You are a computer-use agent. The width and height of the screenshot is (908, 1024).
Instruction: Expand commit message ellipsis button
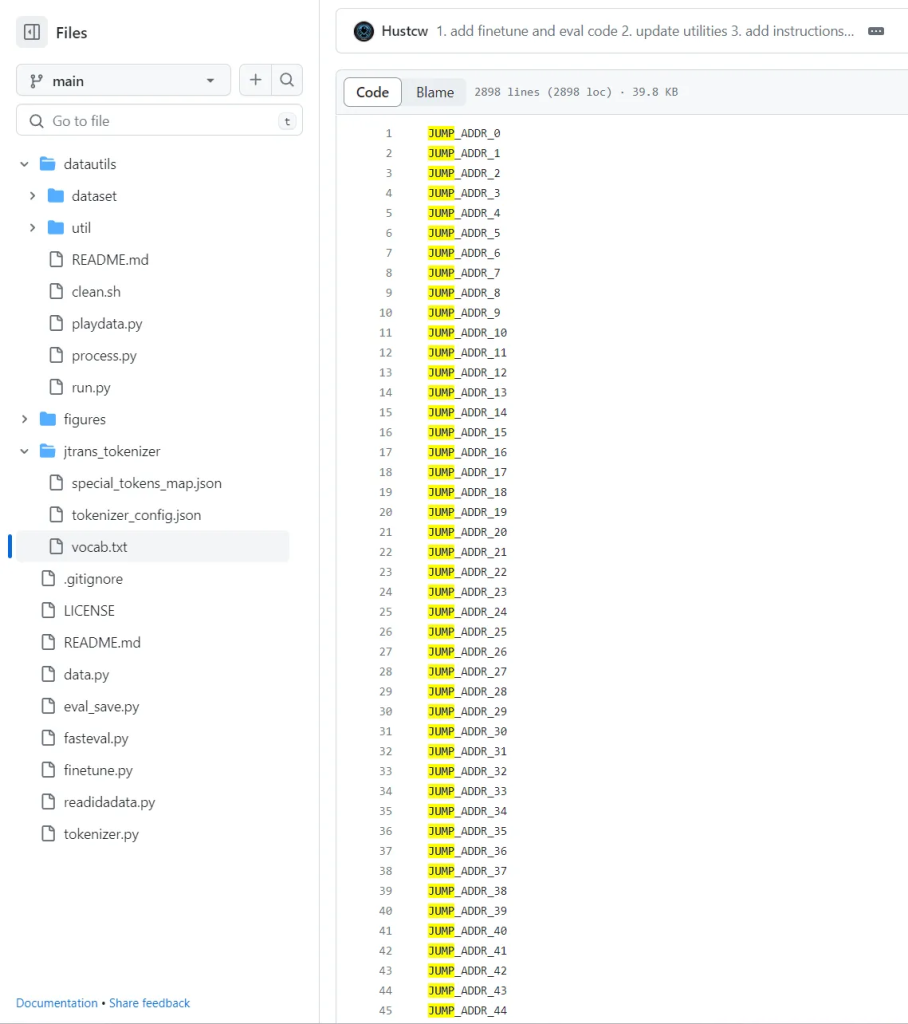tap(876, 31)
